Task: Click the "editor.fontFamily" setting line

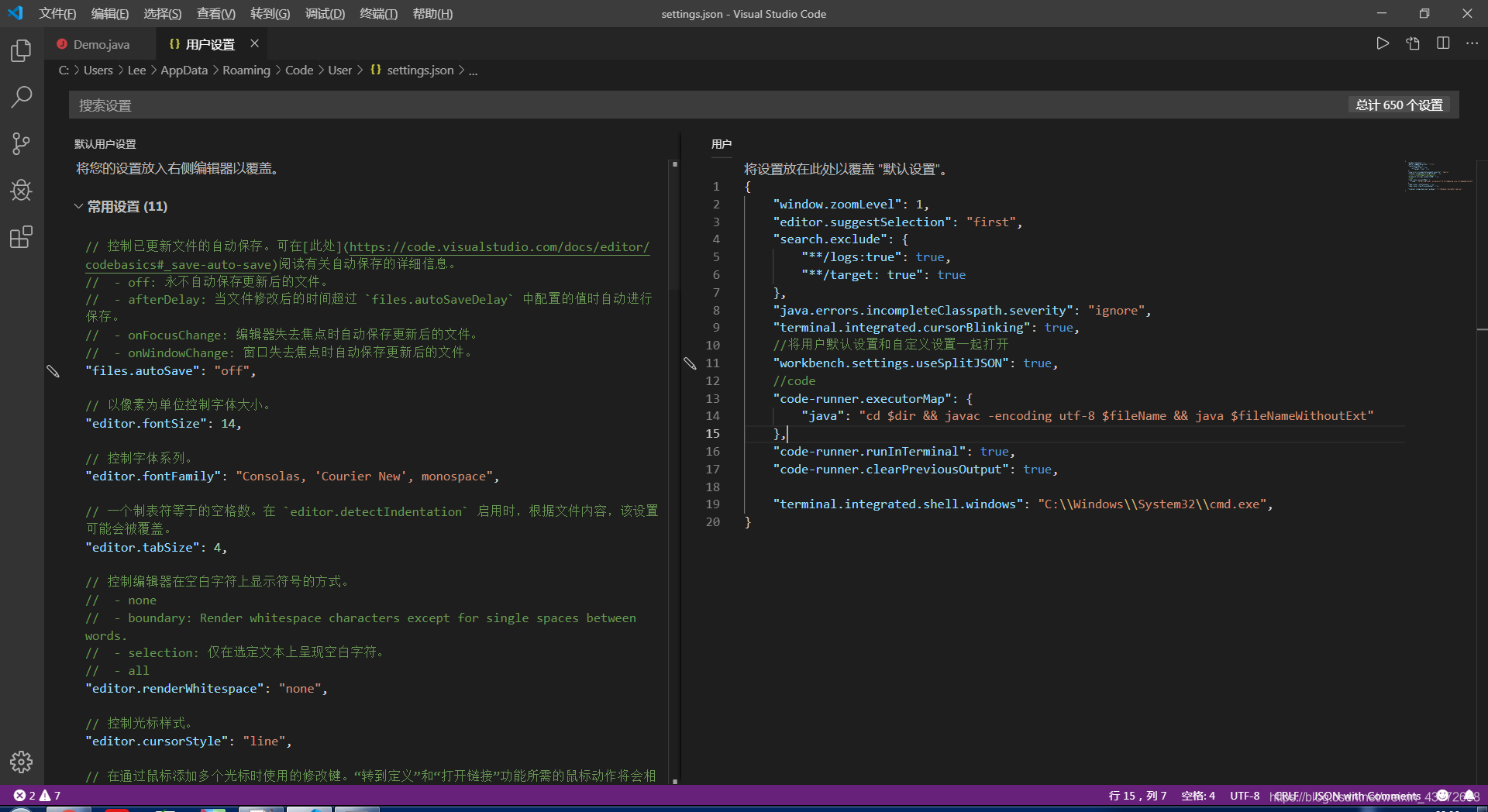Action: pos(292,477)
